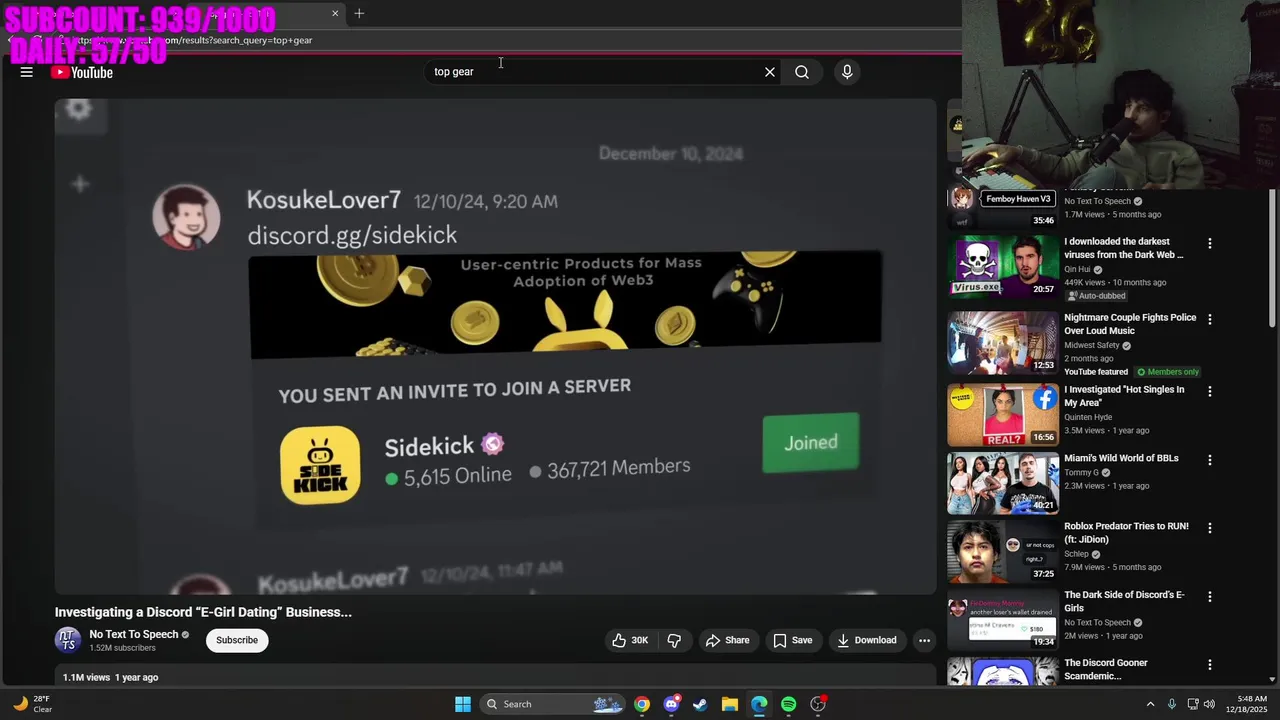Image resolution: width=1280 pixels, height=720 pixels.
Task: Clear the 'top gear' search text
Action: [x=770, y=72]
